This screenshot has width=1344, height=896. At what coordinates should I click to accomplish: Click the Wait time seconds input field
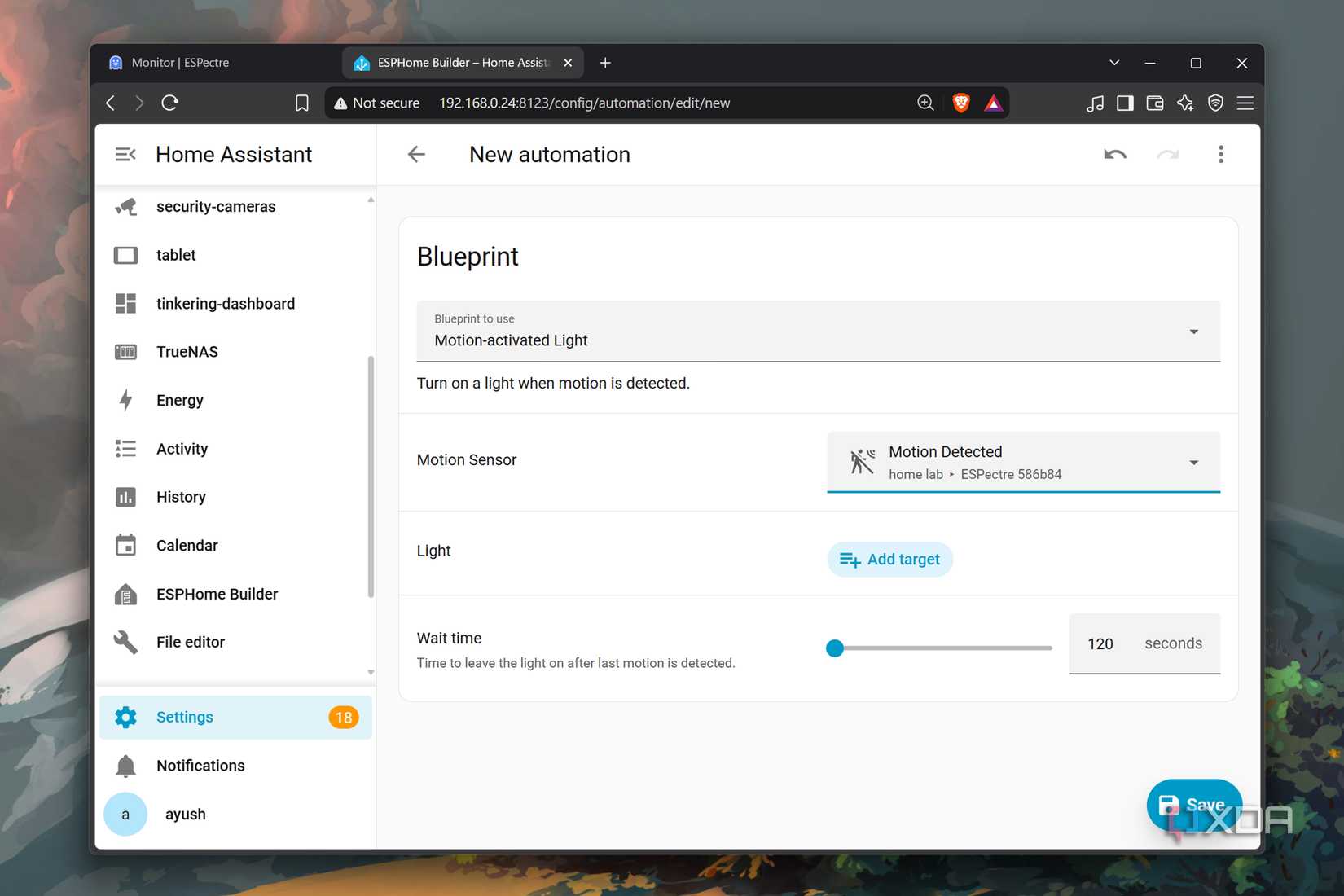tap(1144, 643)
